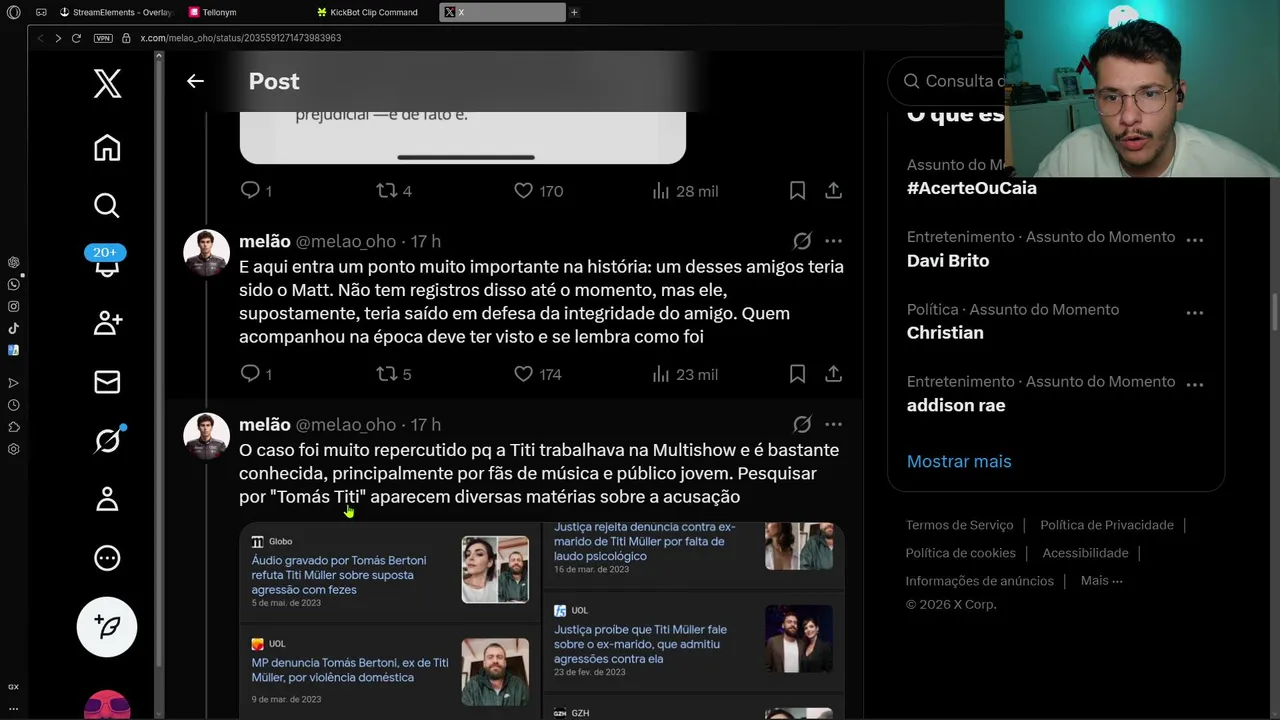The height and width of the screenshot is (720, 1280).
Task: Bookmark the post with 28 mil views
Action: tap(797, 190)
